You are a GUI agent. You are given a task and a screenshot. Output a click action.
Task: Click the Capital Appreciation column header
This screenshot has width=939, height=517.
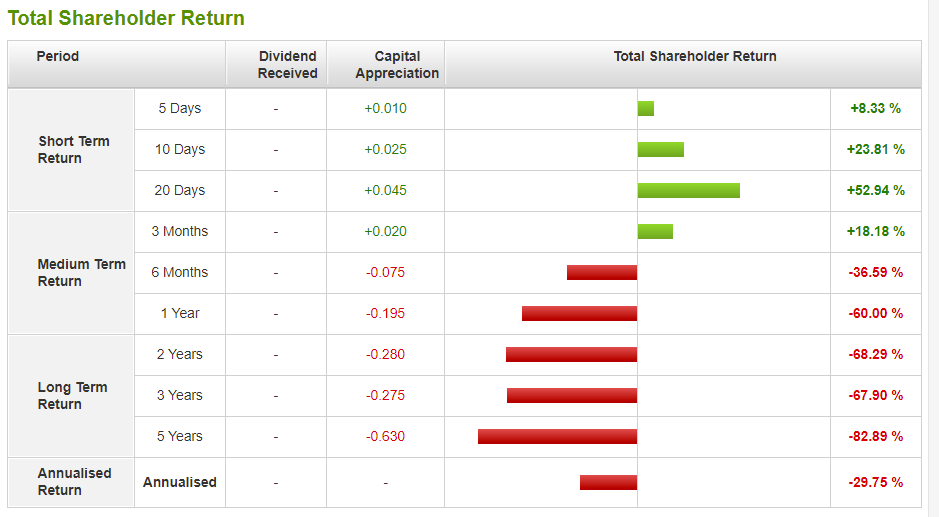tap(386, 64)
